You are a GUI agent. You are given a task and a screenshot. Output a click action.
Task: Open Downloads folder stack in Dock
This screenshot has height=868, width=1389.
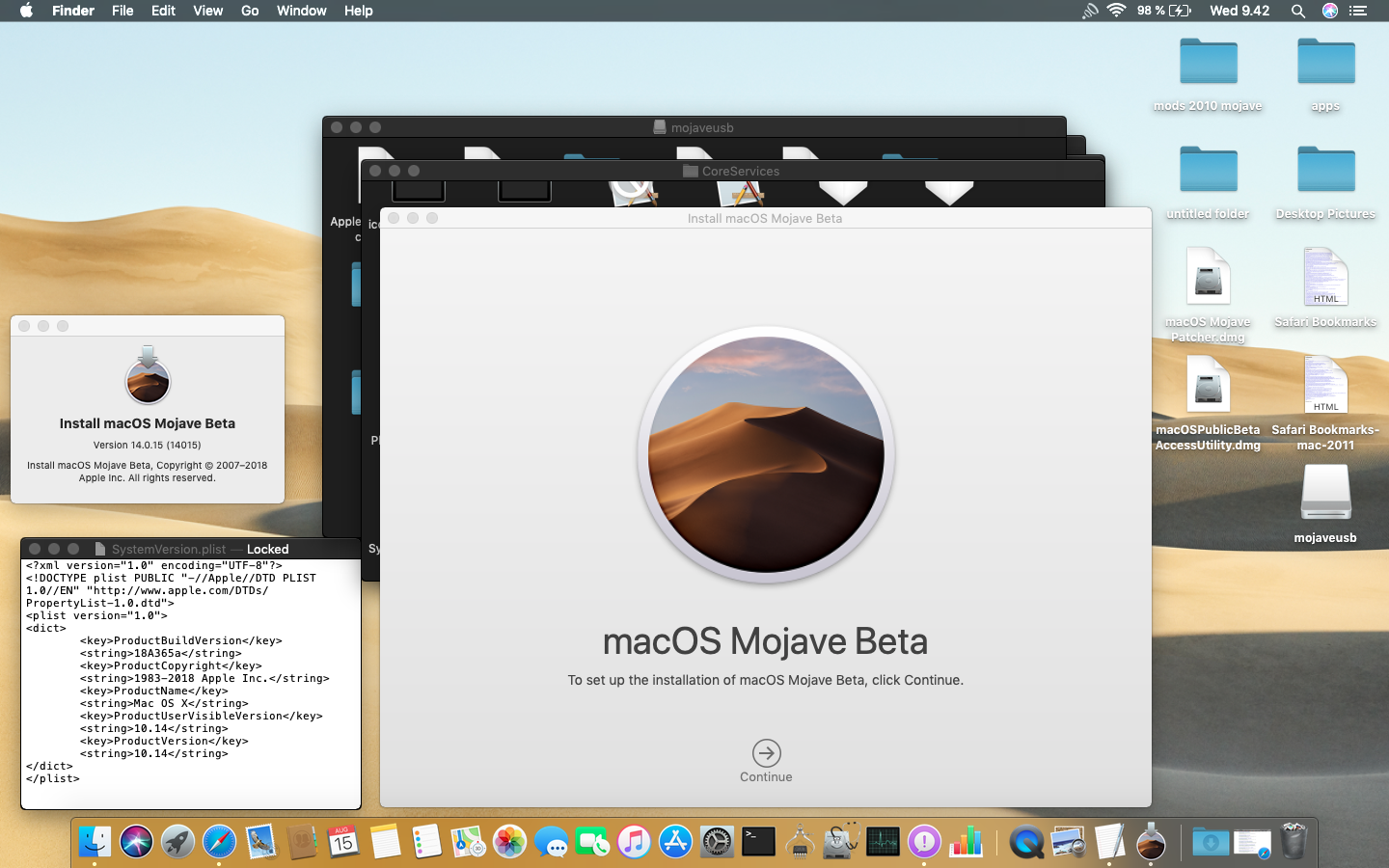(1211, 841)
